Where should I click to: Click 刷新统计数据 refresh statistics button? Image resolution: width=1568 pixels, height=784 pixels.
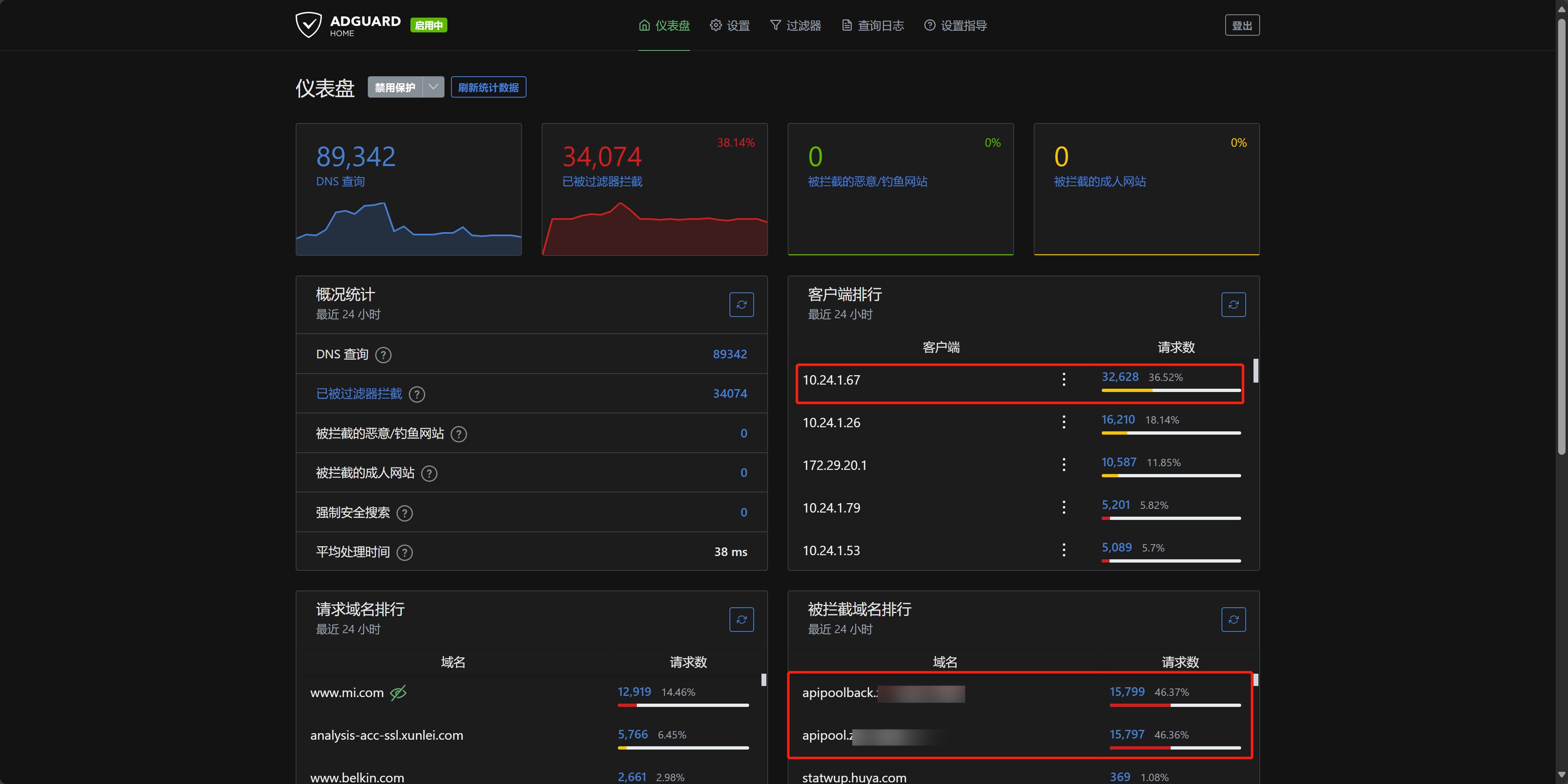pos(488,87)
